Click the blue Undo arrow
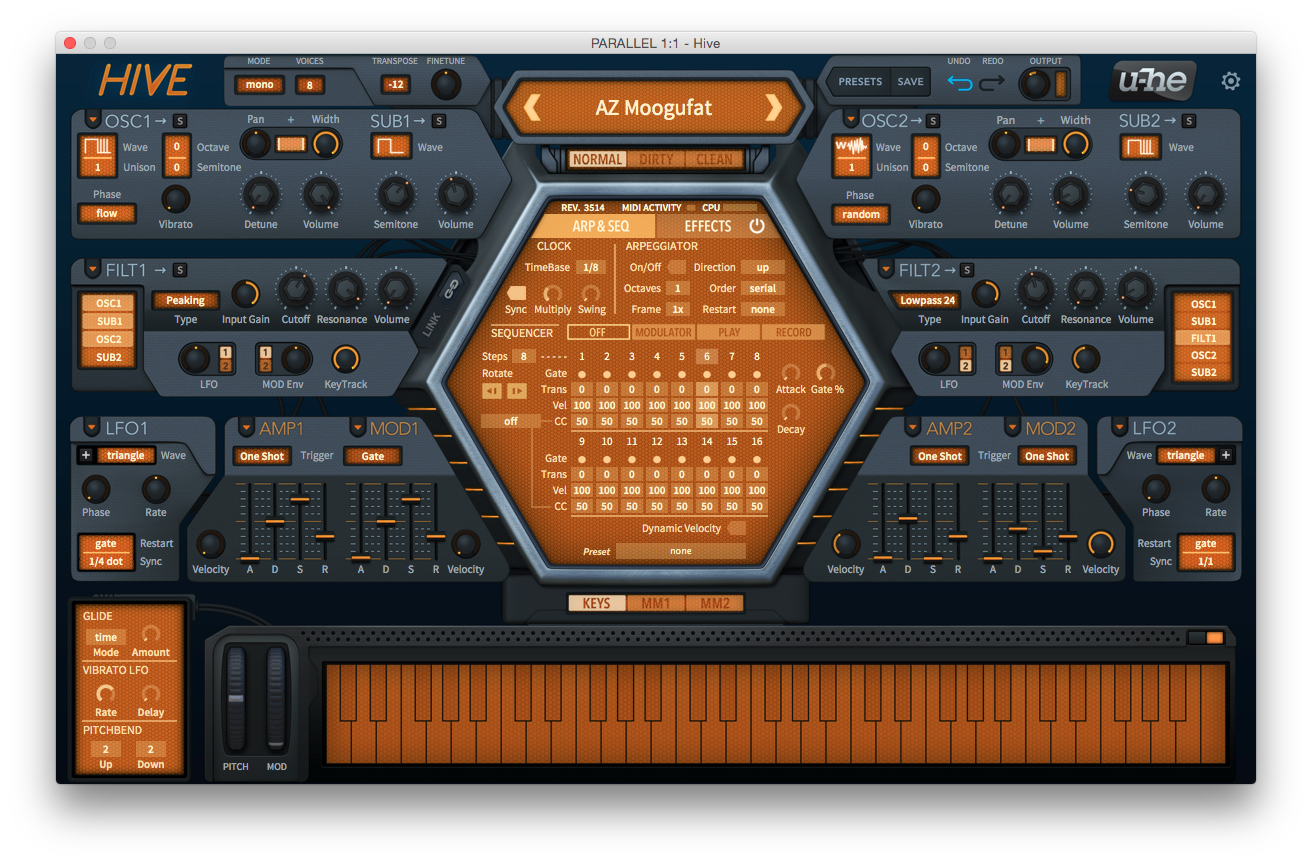The width and height of the screenshot is (1312, 864). (x=960, y=83)
